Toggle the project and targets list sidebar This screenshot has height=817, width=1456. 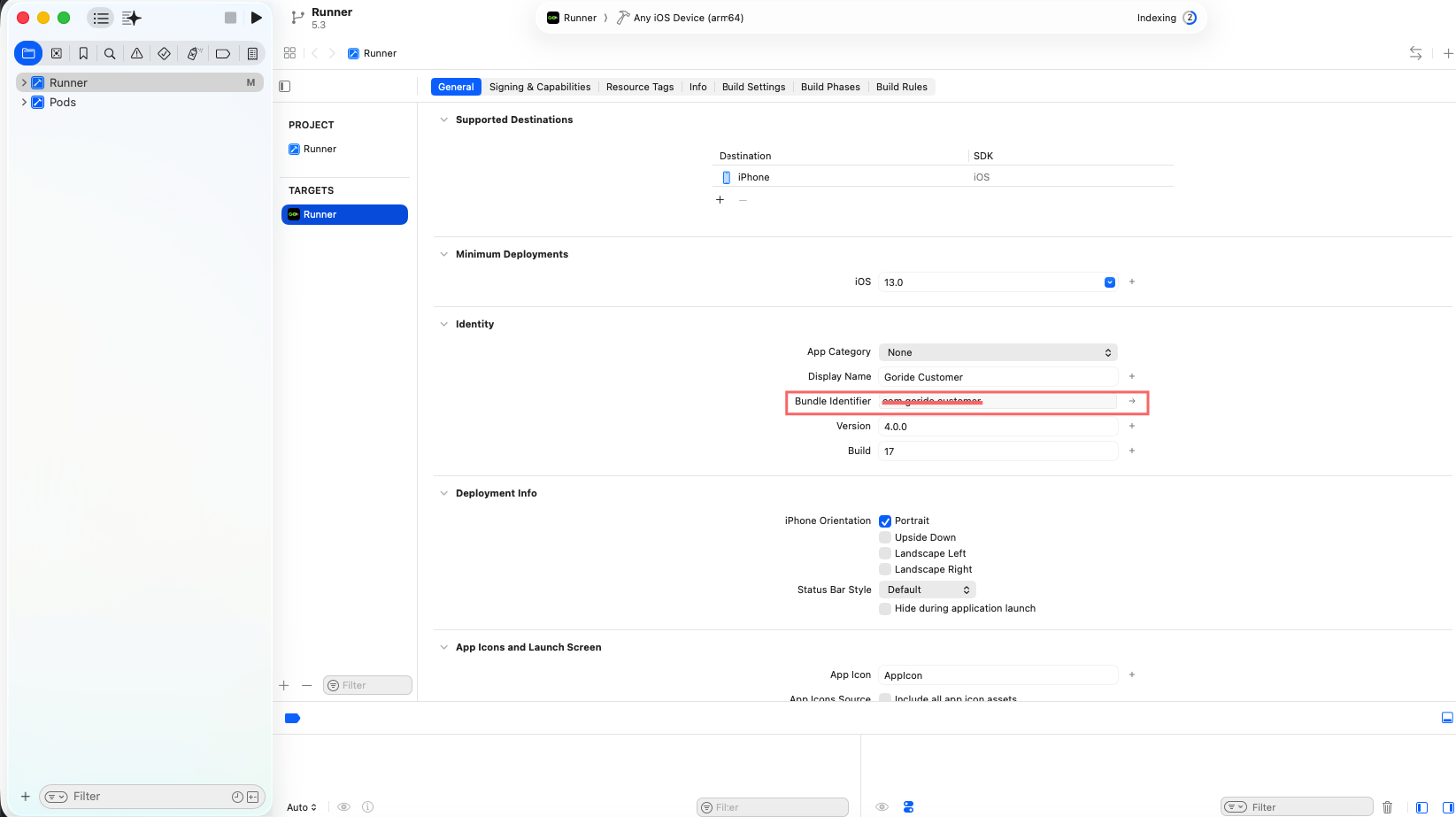click(284, 87)
